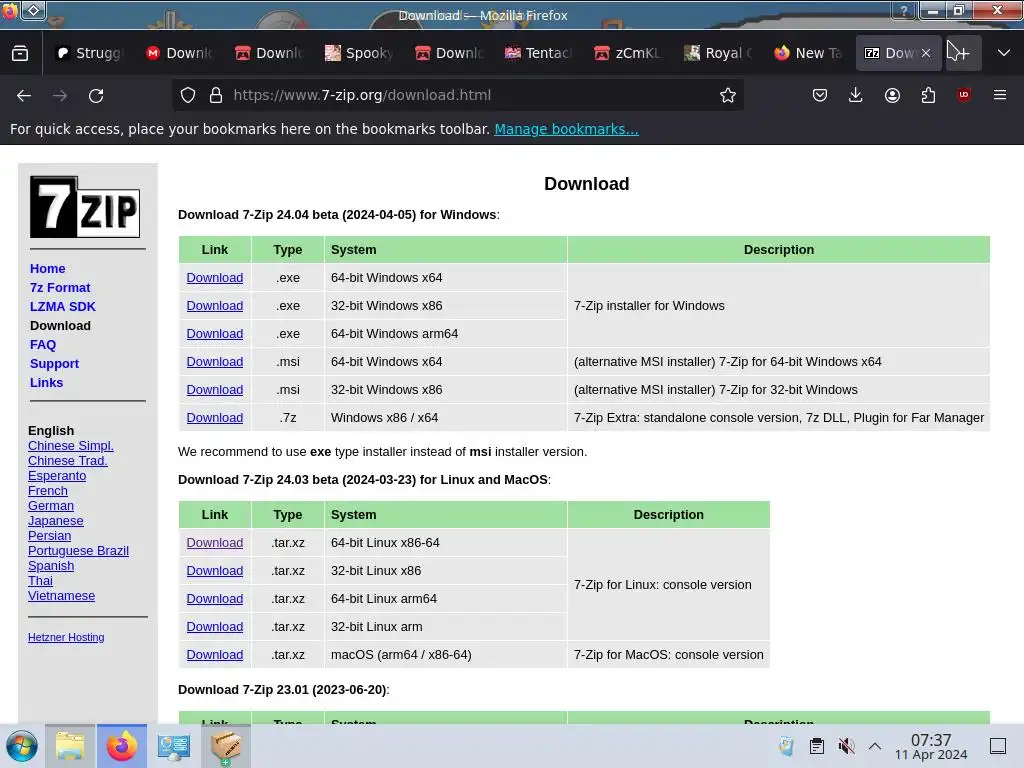Go to the Home sidebar link
Screen dimensions: 1024x768
pos(48,268)
